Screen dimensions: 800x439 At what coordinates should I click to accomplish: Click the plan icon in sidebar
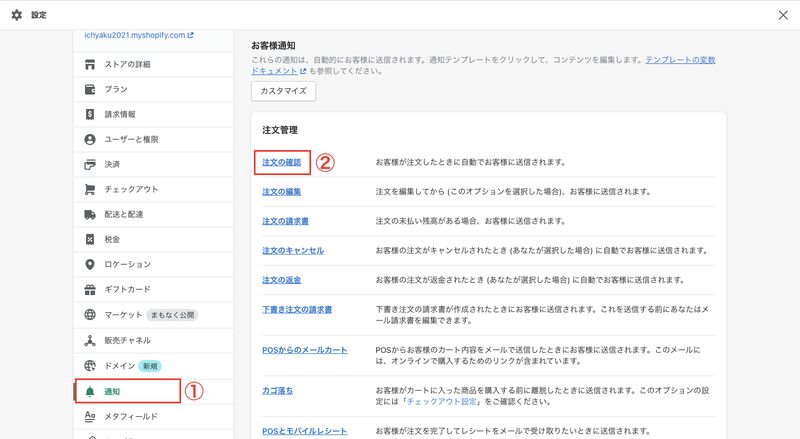(x=90, y=89)
